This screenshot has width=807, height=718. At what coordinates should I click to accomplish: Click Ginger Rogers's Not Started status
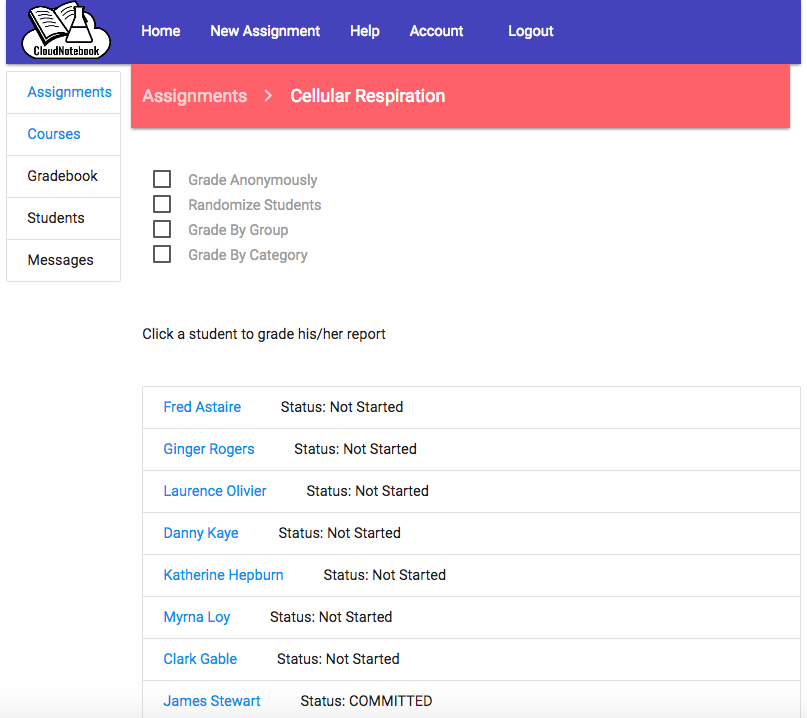(x=356, y=449)
